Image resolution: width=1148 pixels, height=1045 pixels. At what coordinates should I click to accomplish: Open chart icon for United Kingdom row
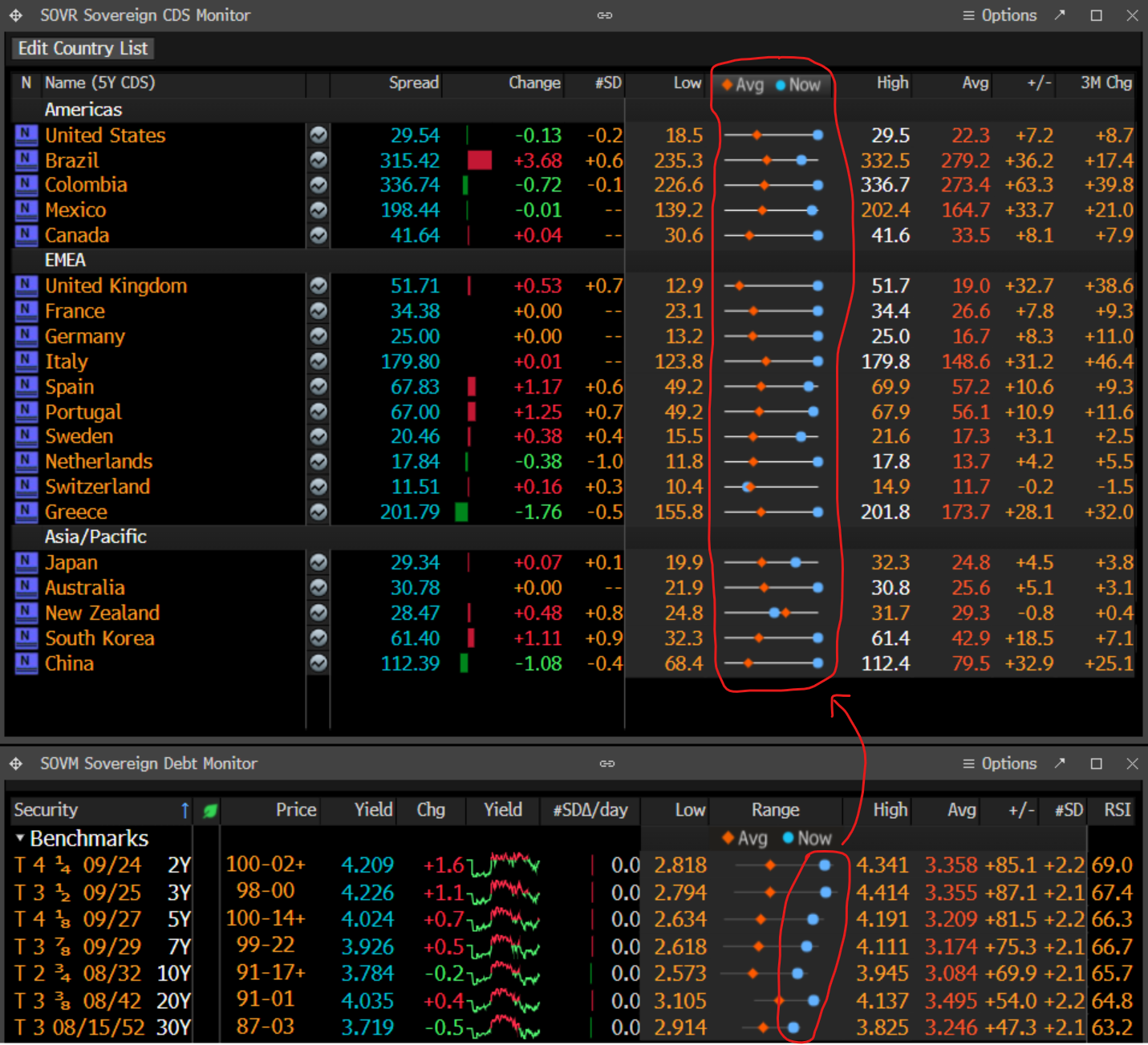click(x=318, y=286)
